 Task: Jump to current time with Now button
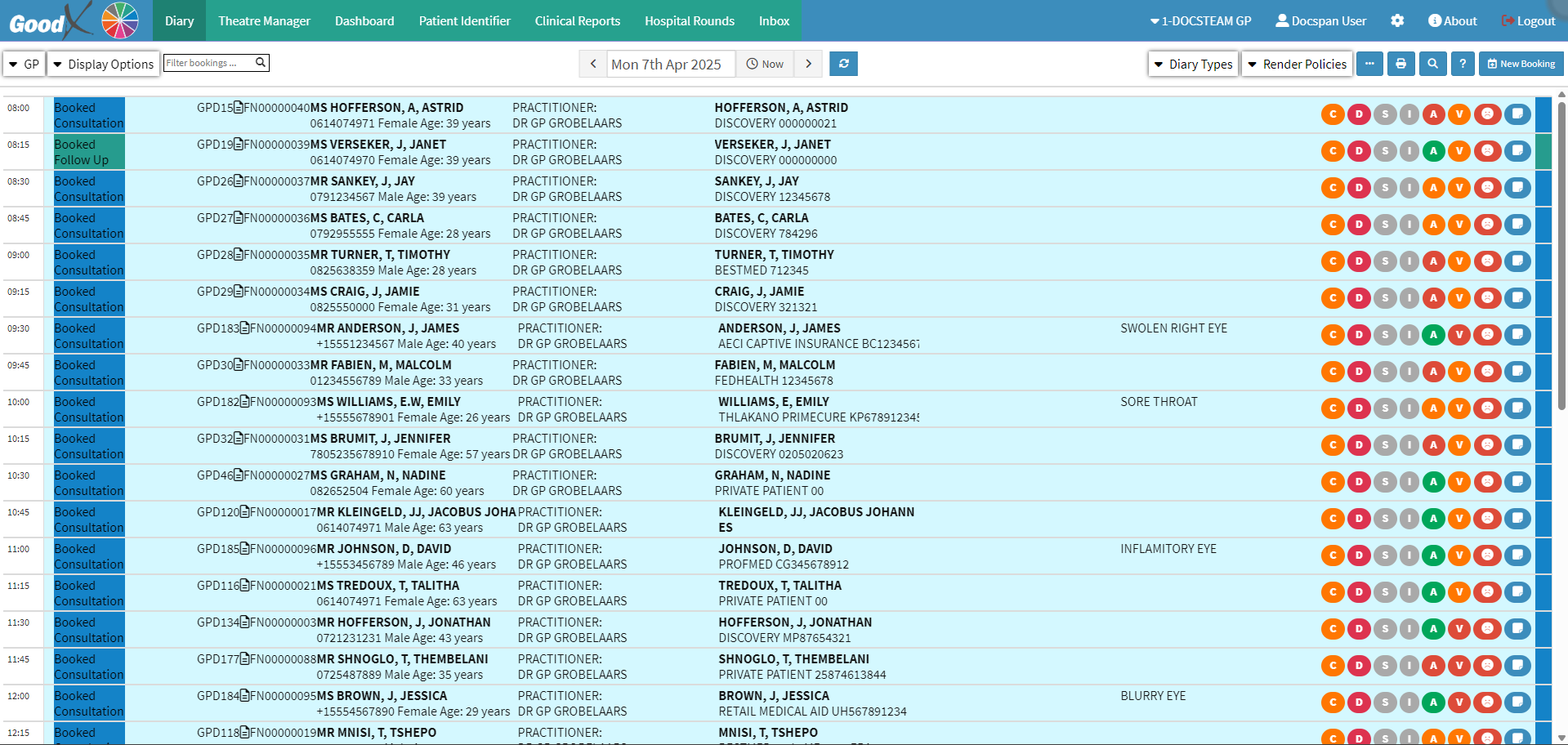point(765,64)
